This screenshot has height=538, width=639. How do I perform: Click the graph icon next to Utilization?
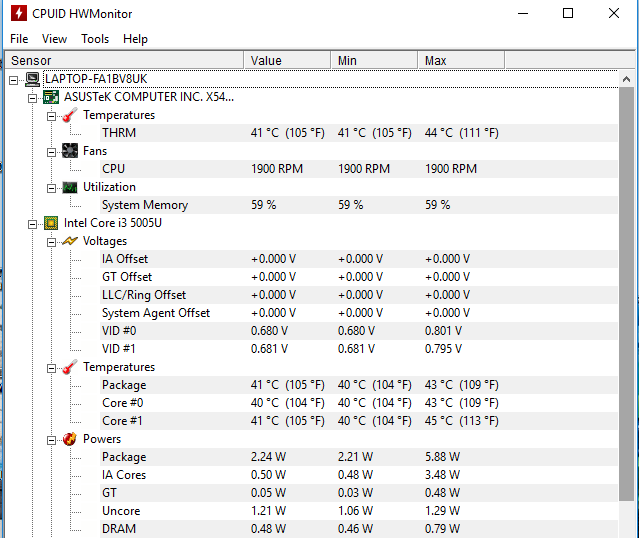(70, 187)
